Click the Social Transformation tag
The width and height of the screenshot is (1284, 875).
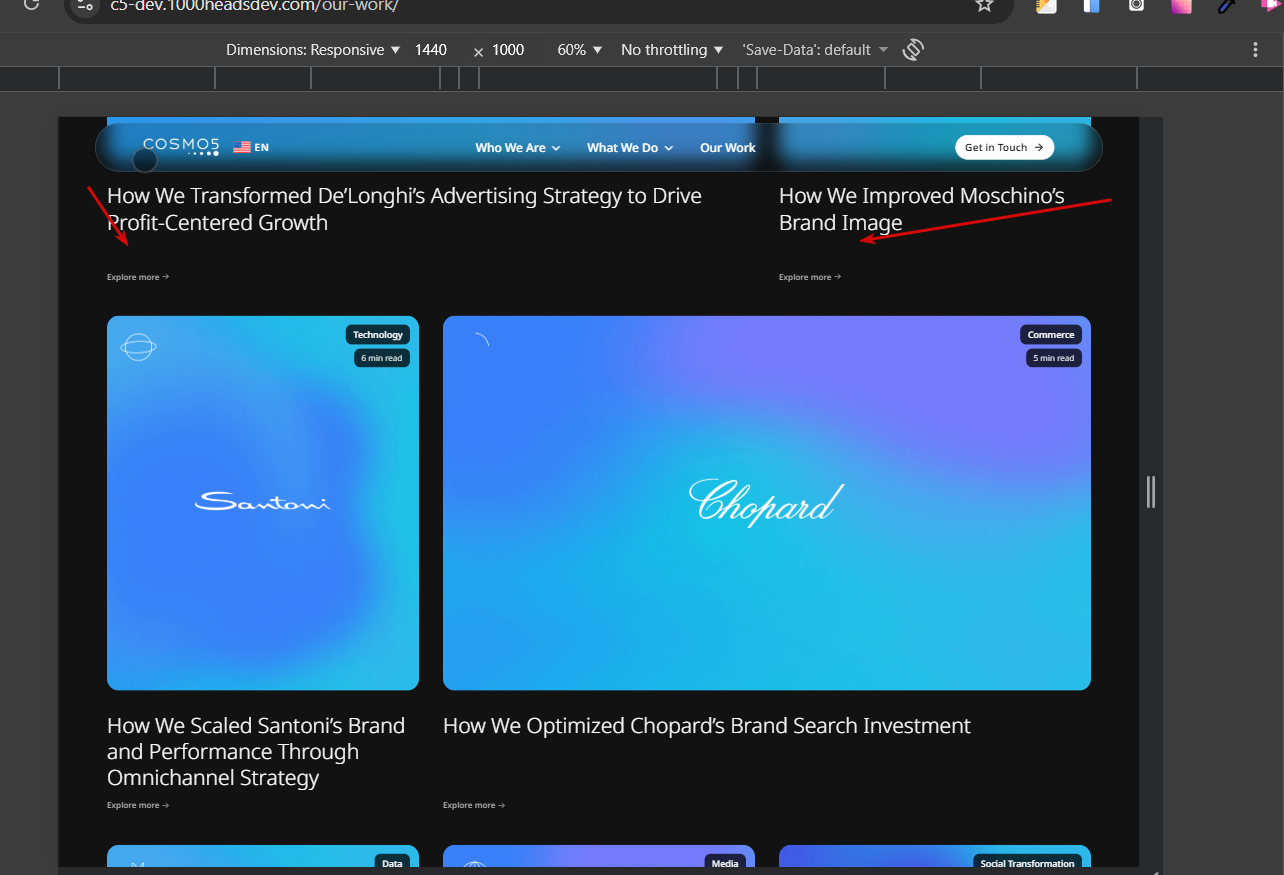click(x=1027, y=863)
